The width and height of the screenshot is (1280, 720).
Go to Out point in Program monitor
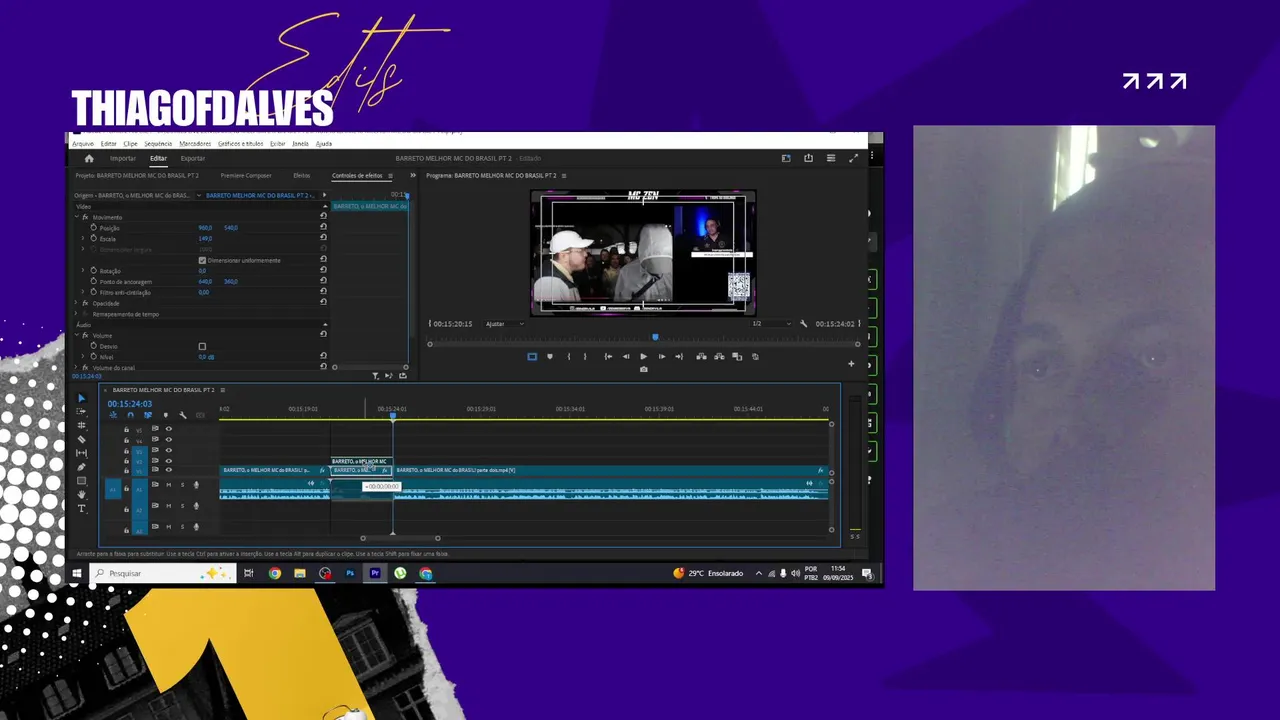[679, 356]
